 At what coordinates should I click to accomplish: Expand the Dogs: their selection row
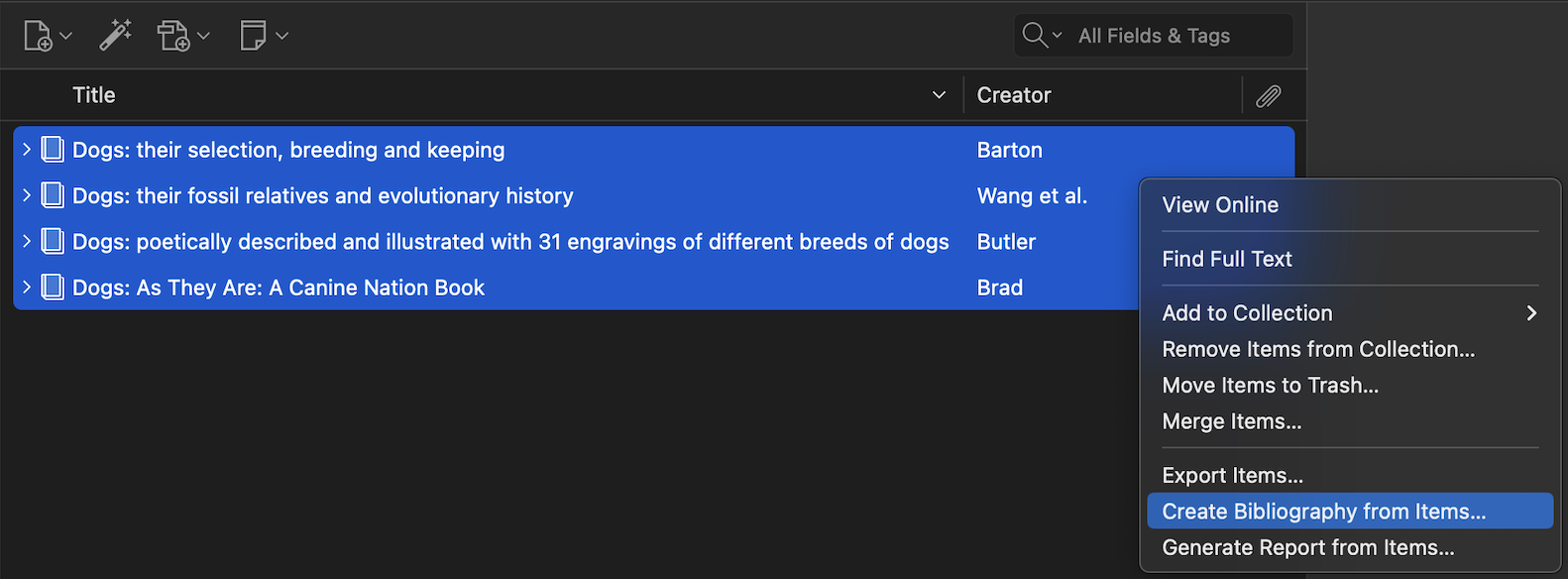27,150
